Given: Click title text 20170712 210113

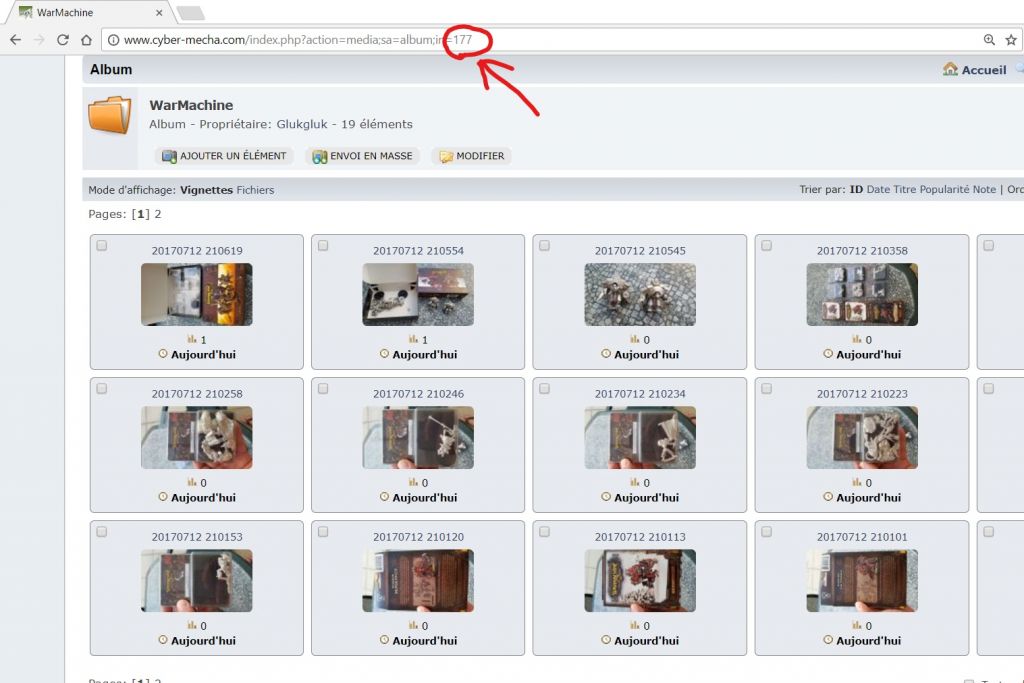Looking at the screenshot, I should [x=640, y=537].
